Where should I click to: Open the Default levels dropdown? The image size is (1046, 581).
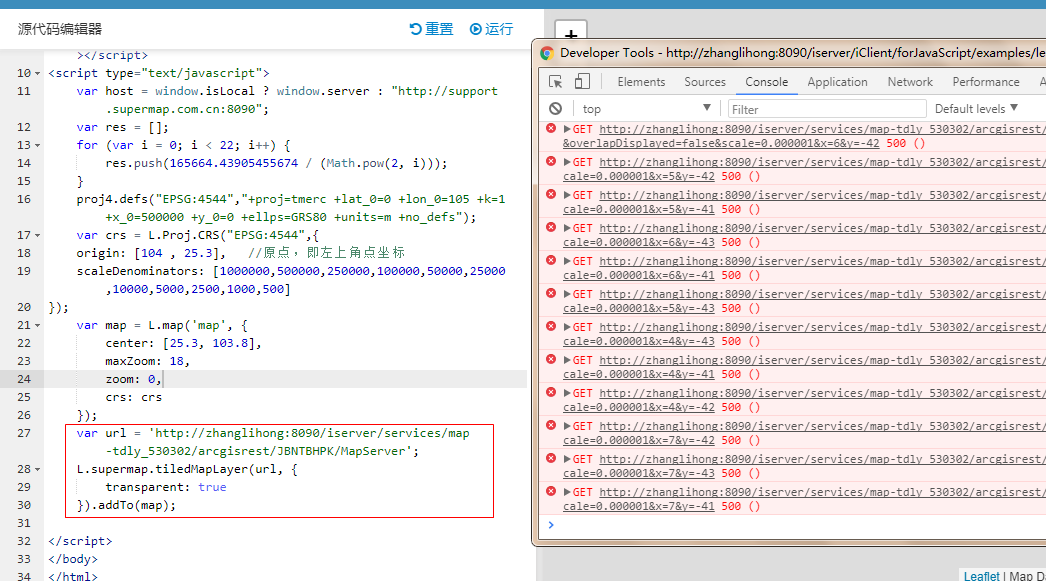click(x=976, y=109)
